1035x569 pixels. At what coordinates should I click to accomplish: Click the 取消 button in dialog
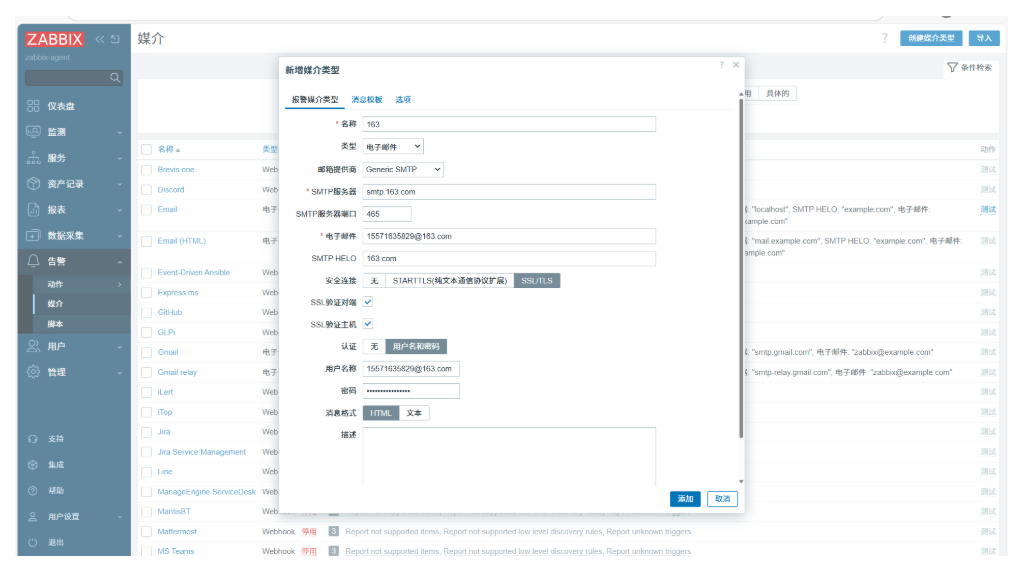[x=722, y=499]
